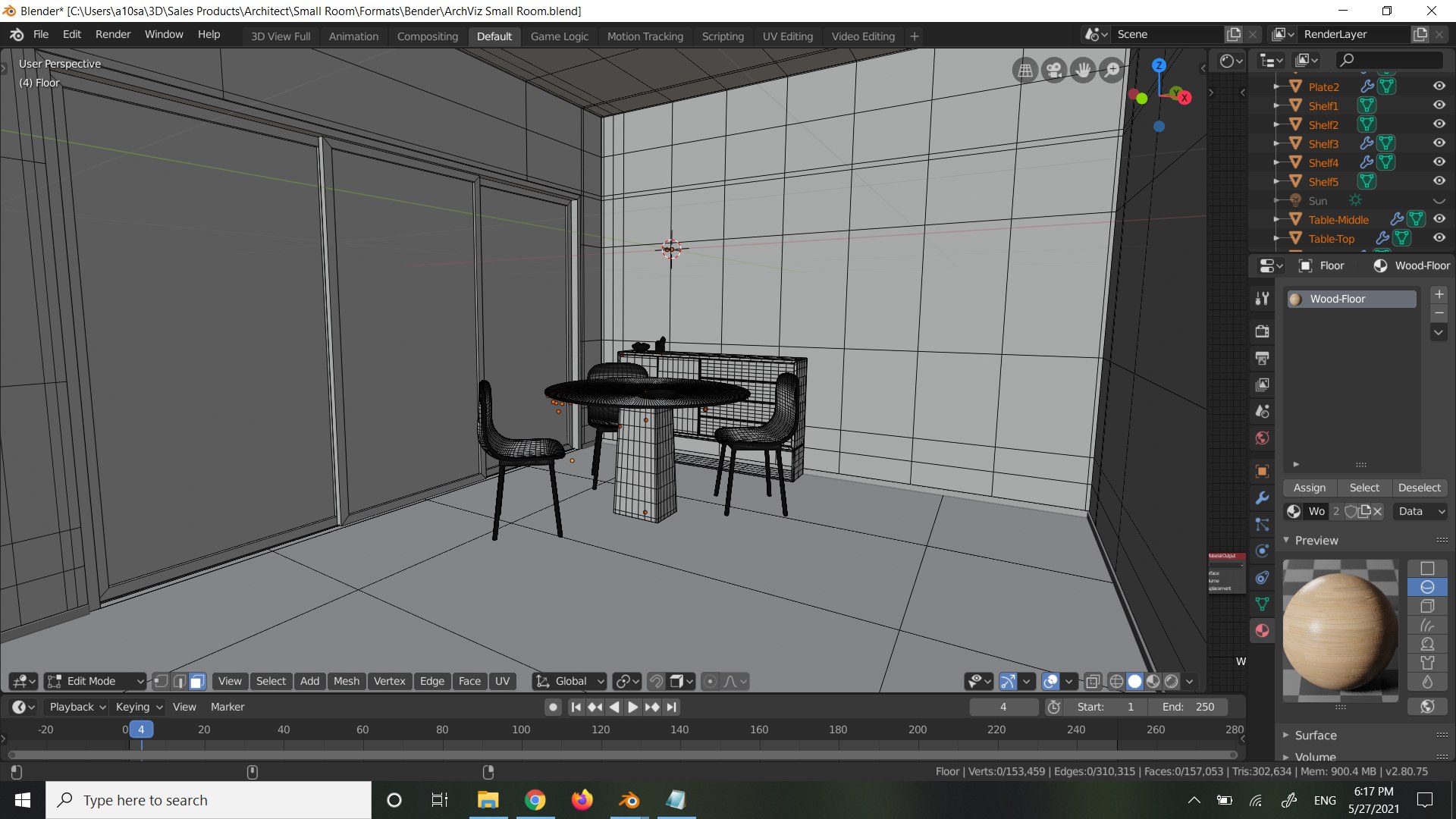1456x819 pixels.
Task: Open the Render menu
Action: point(113,34)
